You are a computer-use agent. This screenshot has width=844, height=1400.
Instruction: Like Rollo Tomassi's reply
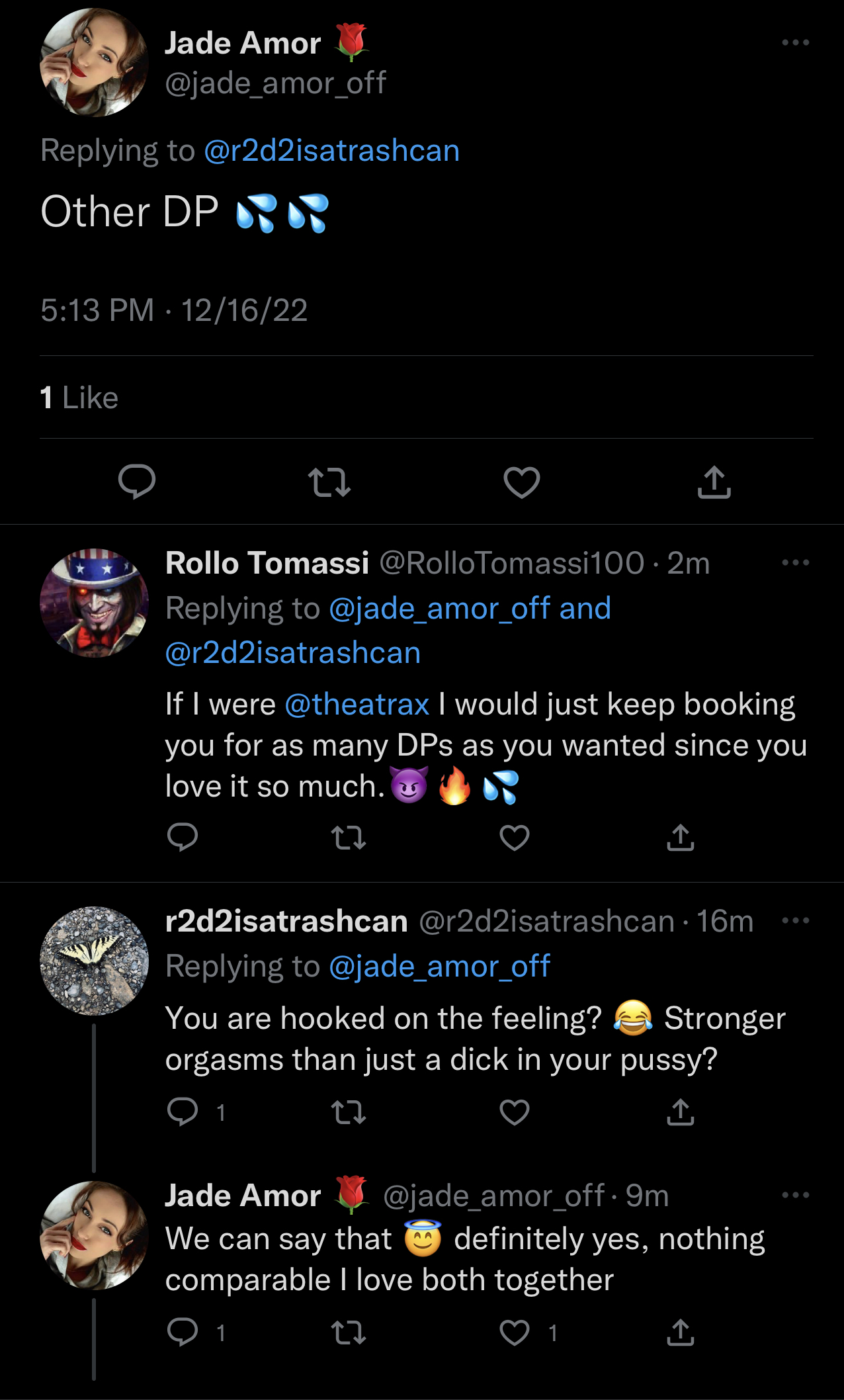[515, 838]
